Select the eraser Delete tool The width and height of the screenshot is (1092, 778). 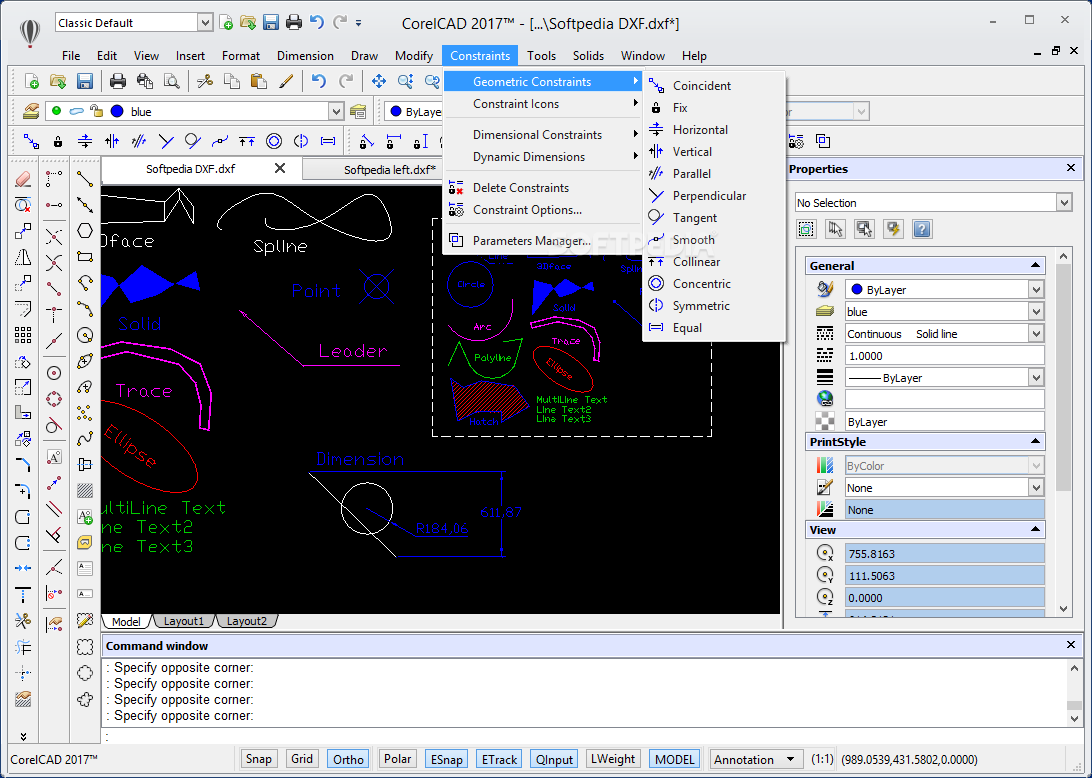pyautogui.click(x=23, y=179)
